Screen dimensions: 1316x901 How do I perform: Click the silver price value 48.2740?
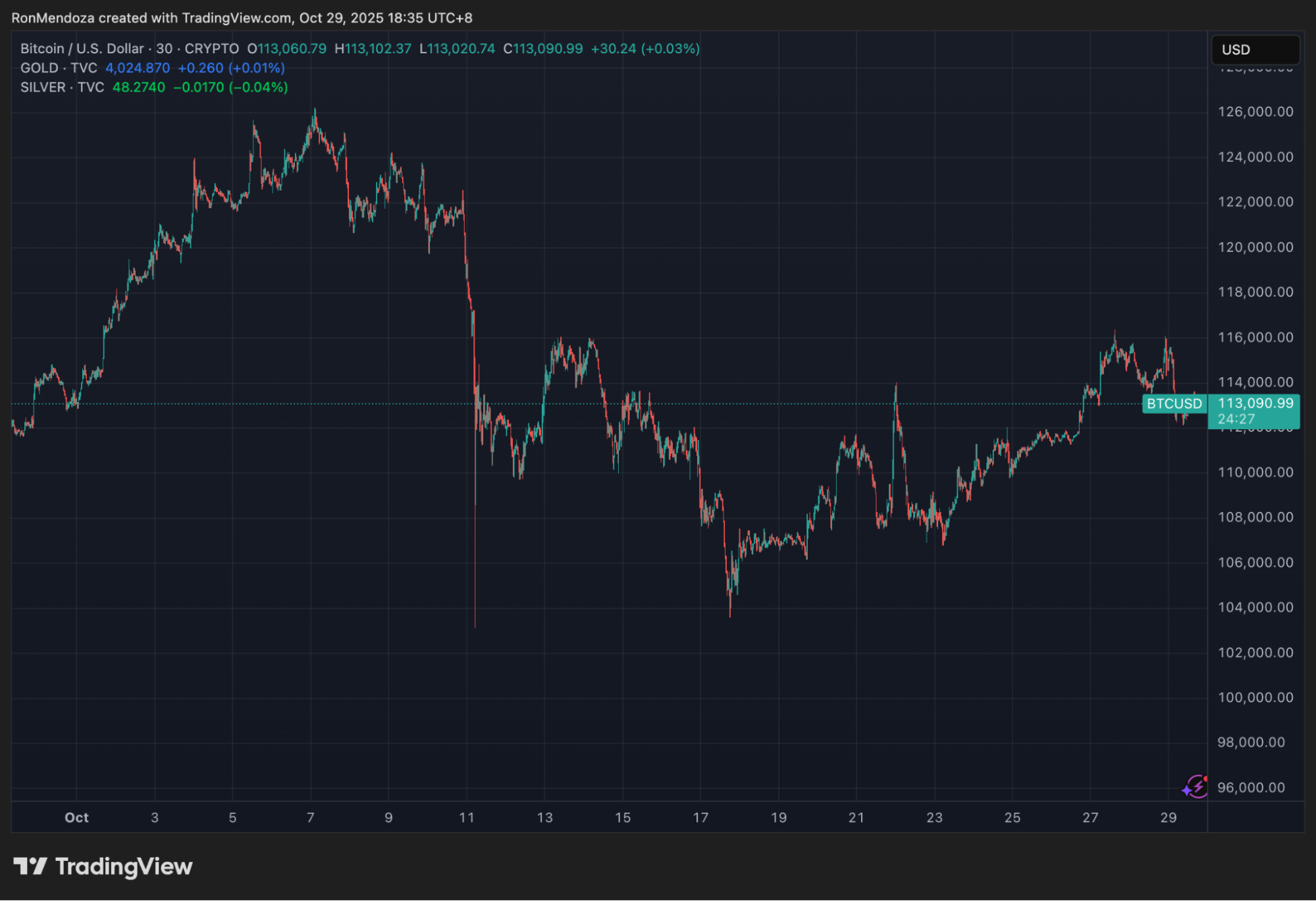[139, 88]
